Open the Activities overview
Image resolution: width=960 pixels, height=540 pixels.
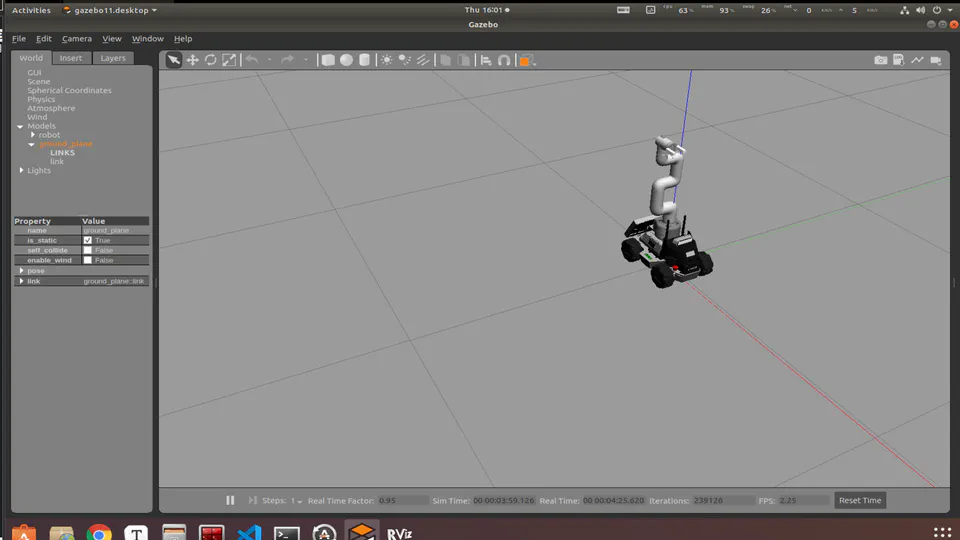(31, 10)
